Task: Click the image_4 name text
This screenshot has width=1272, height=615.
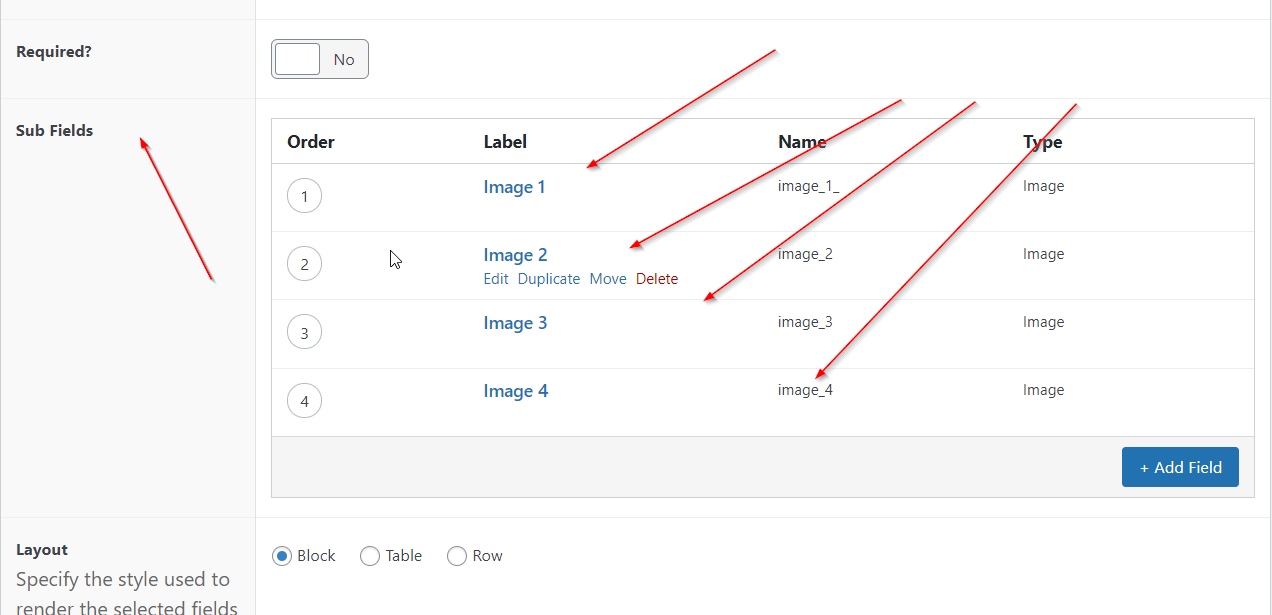Action: (805, 390)
